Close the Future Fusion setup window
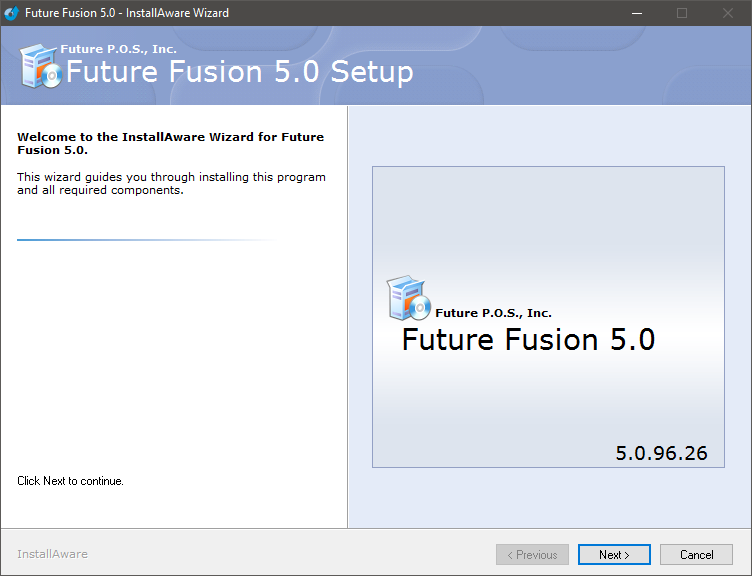 728,13
